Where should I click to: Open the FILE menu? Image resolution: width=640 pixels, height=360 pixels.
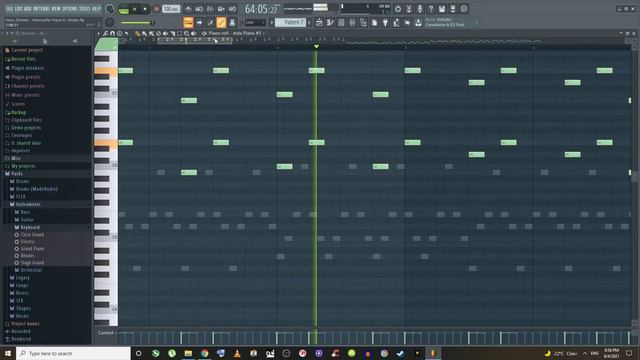(9, 9)
